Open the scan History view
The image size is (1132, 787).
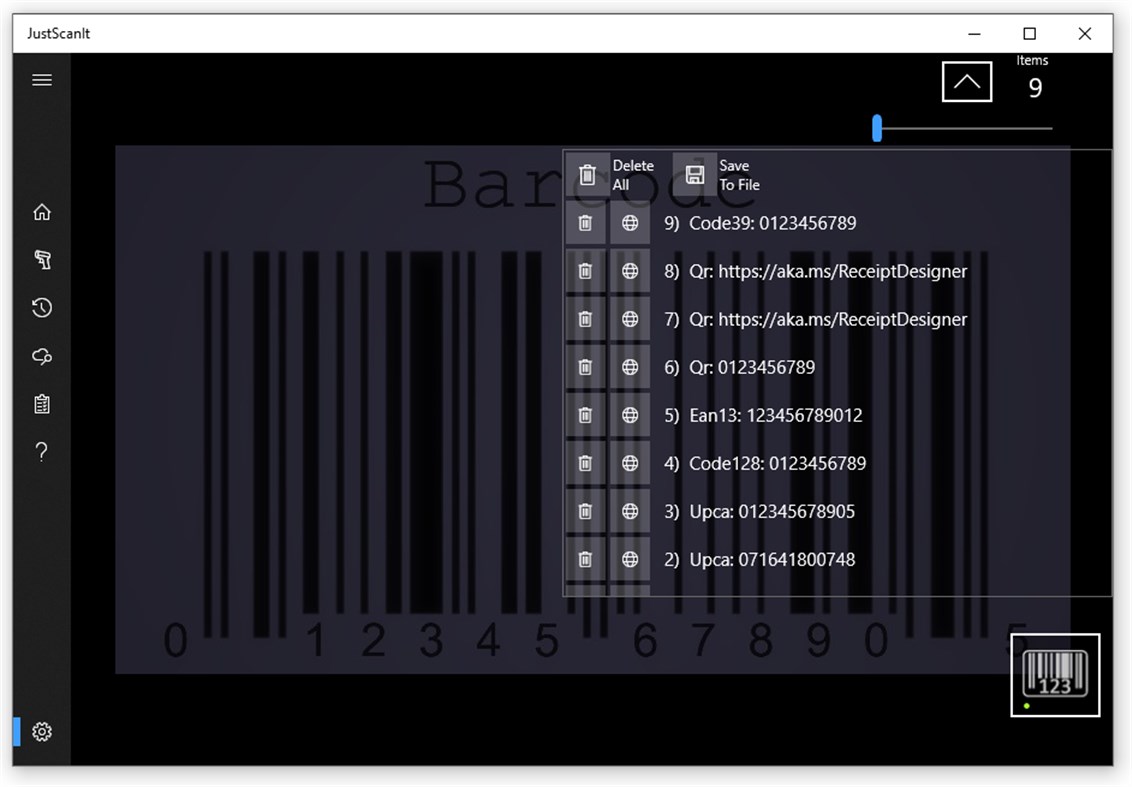click(x=41, y=307)
